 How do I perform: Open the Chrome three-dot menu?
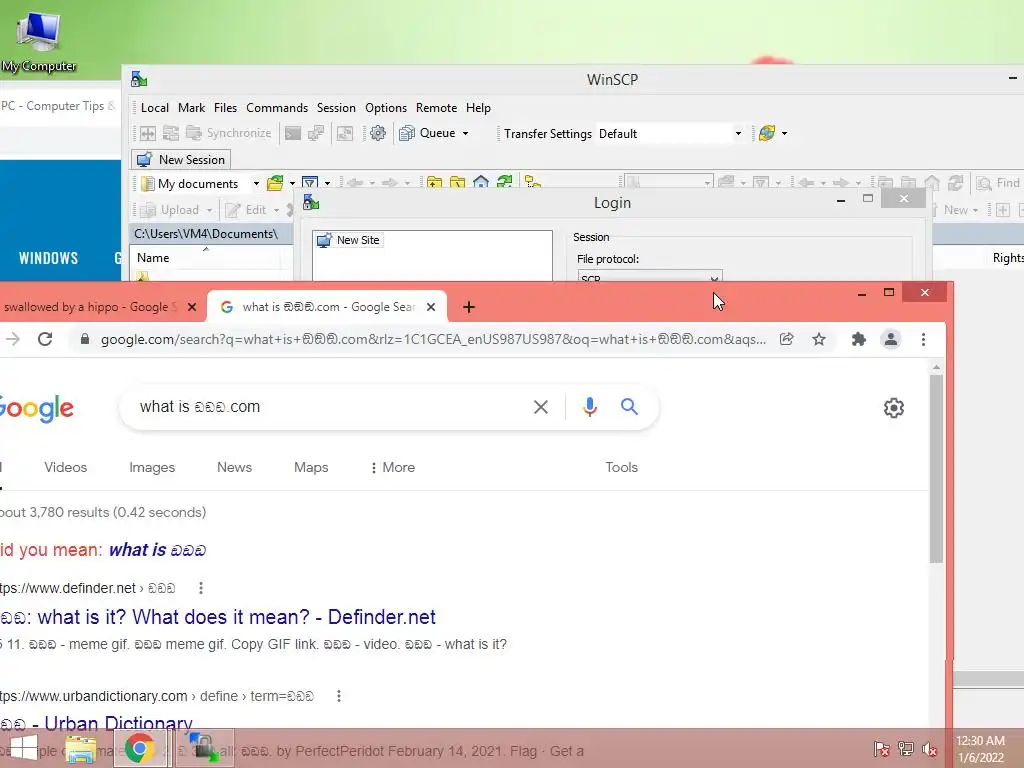(x=923, y=339)
